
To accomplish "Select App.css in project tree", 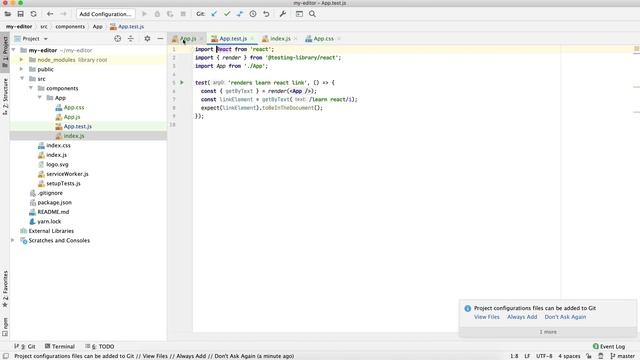I will 74,107.
